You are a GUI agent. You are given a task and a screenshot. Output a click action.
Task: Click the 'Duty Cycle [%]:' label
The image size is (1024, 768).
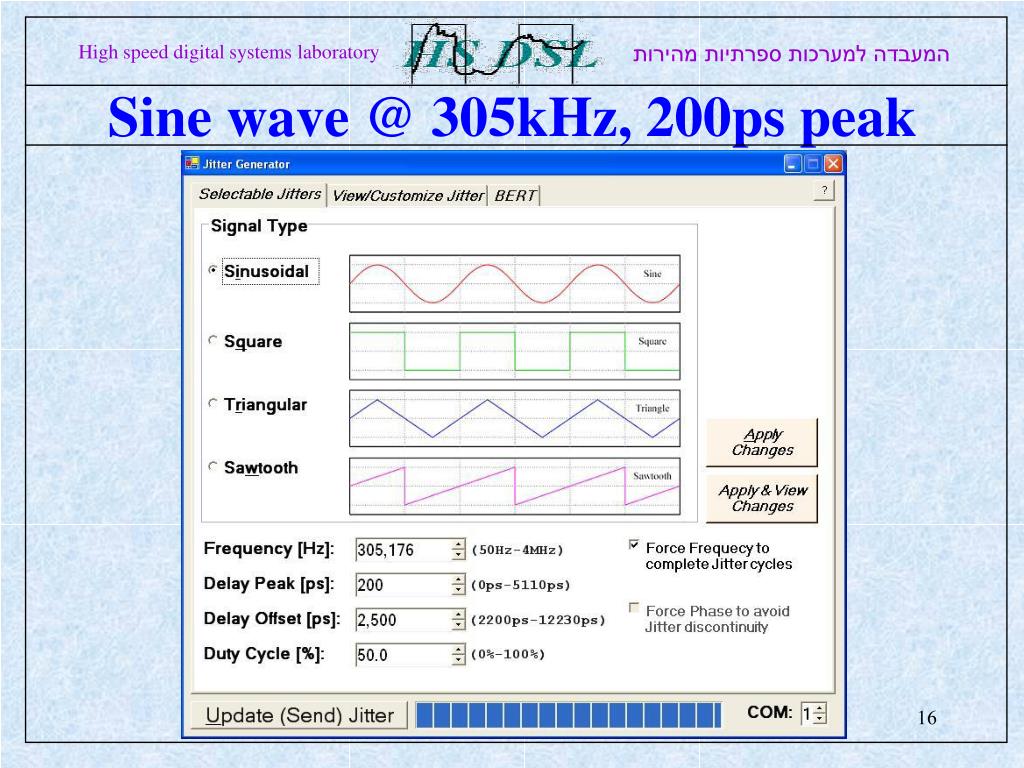click(x=264, y=654)
